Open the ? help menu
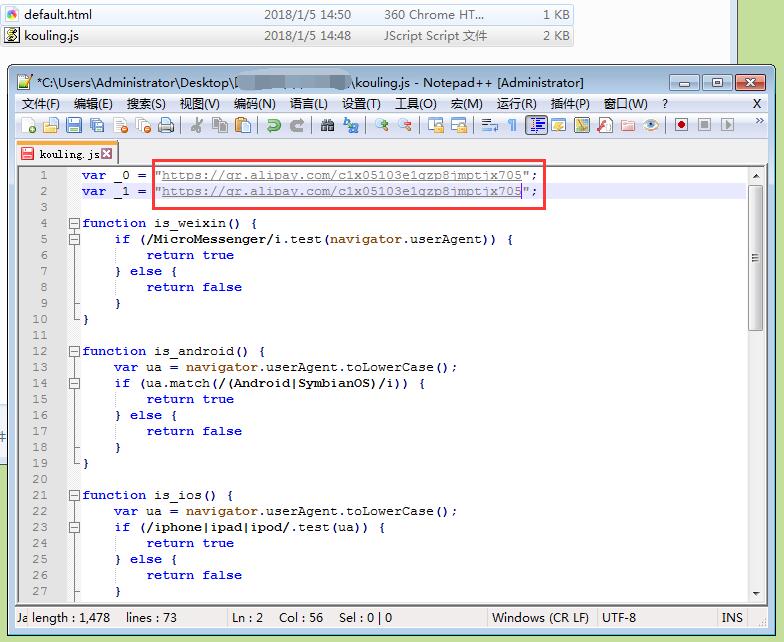 tap(664, 104)
